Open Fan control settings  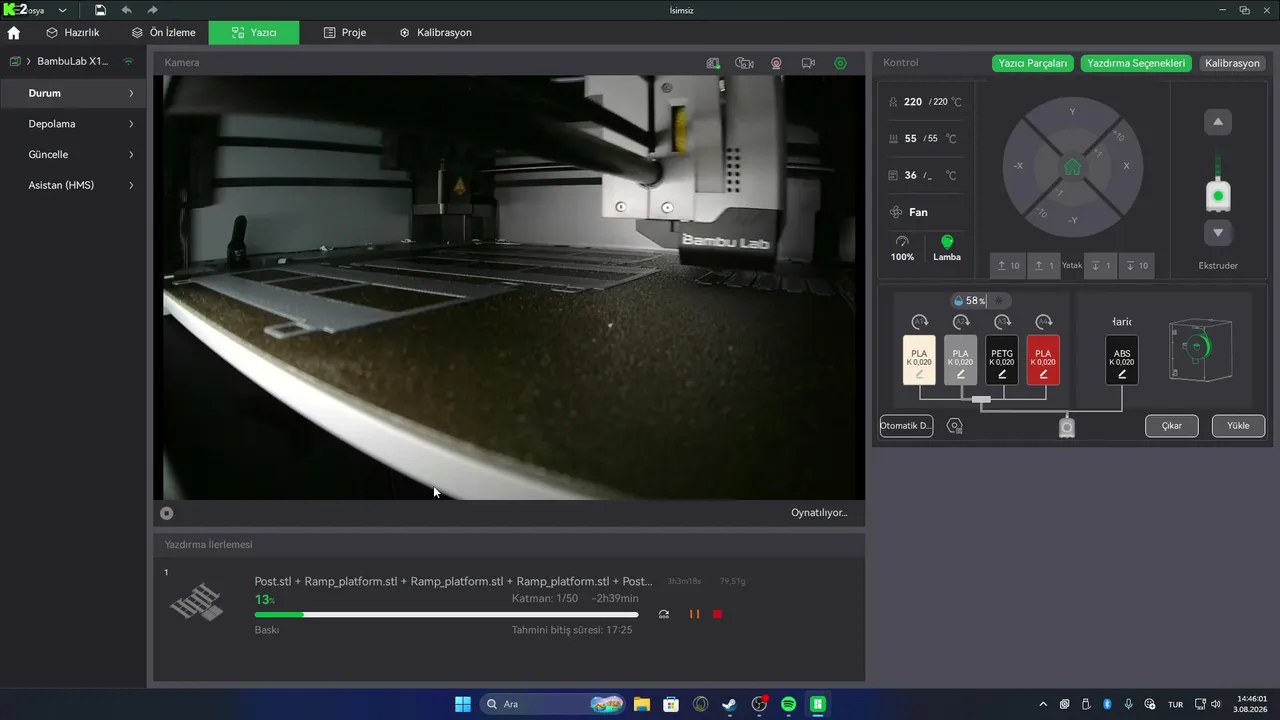[x=909, y=212]
